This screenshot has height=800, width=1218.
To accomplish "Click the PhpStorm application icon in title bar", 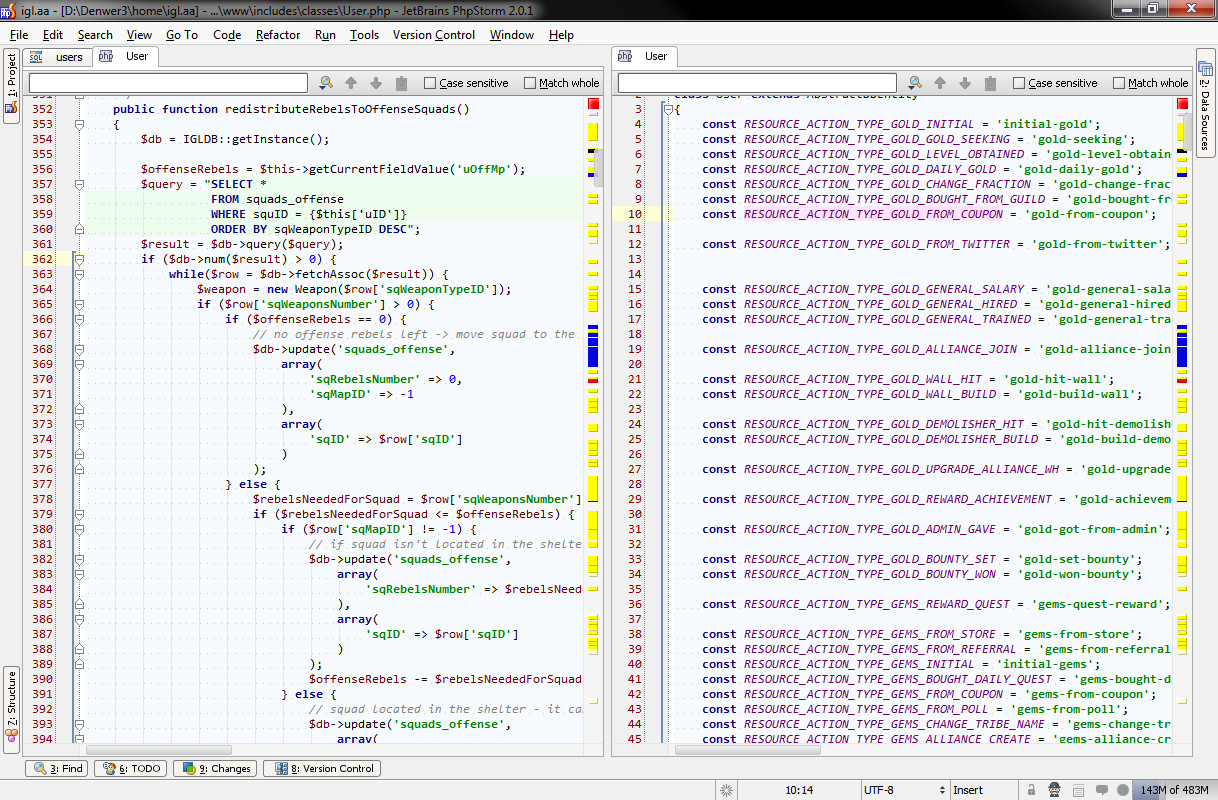I will pos(9,10).
